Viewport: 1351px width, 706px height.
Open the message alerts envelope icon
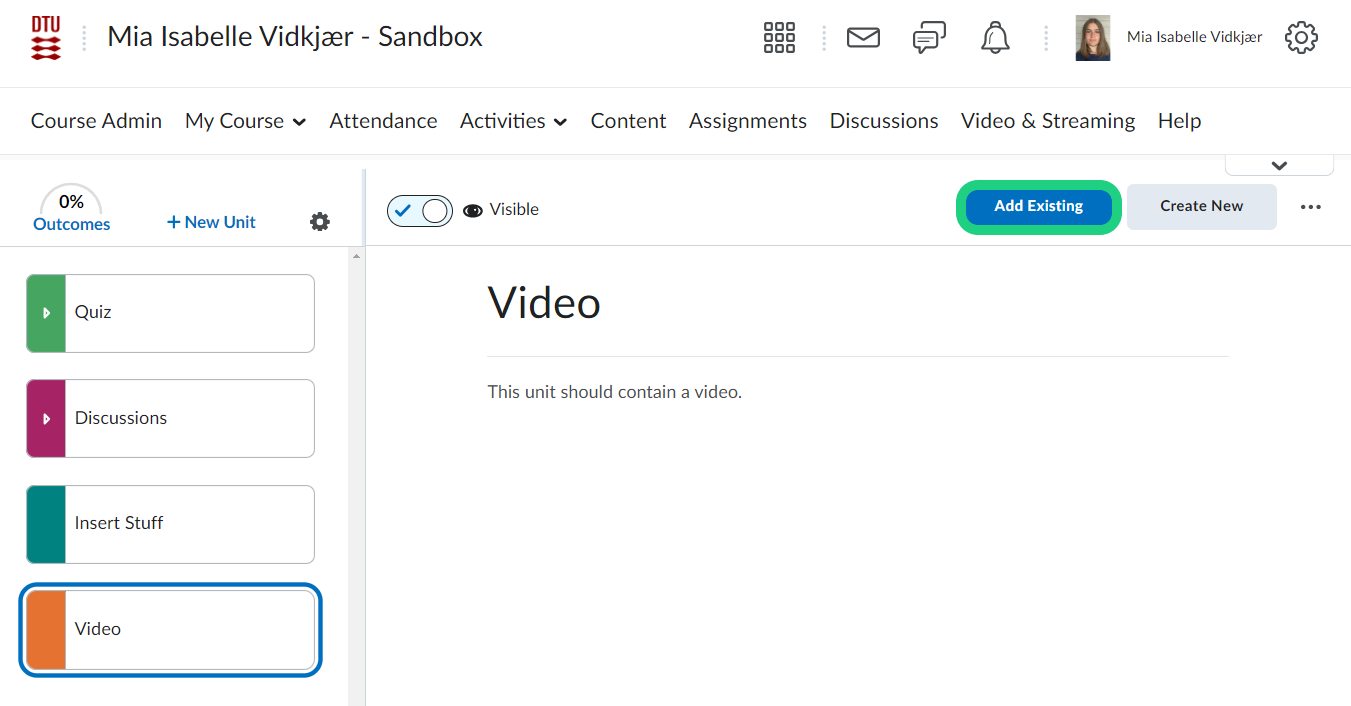point(863,38)
